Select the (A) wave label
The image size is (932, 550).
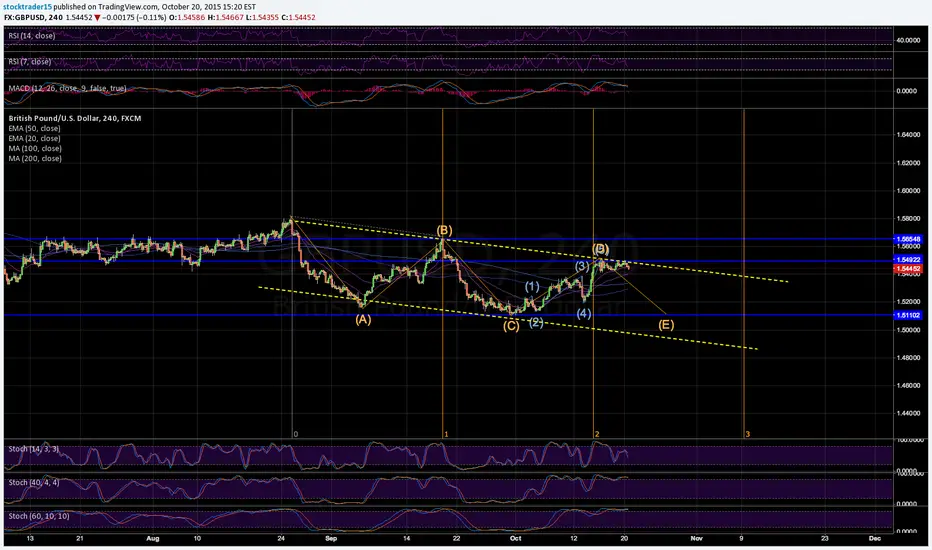pos(363,319)
